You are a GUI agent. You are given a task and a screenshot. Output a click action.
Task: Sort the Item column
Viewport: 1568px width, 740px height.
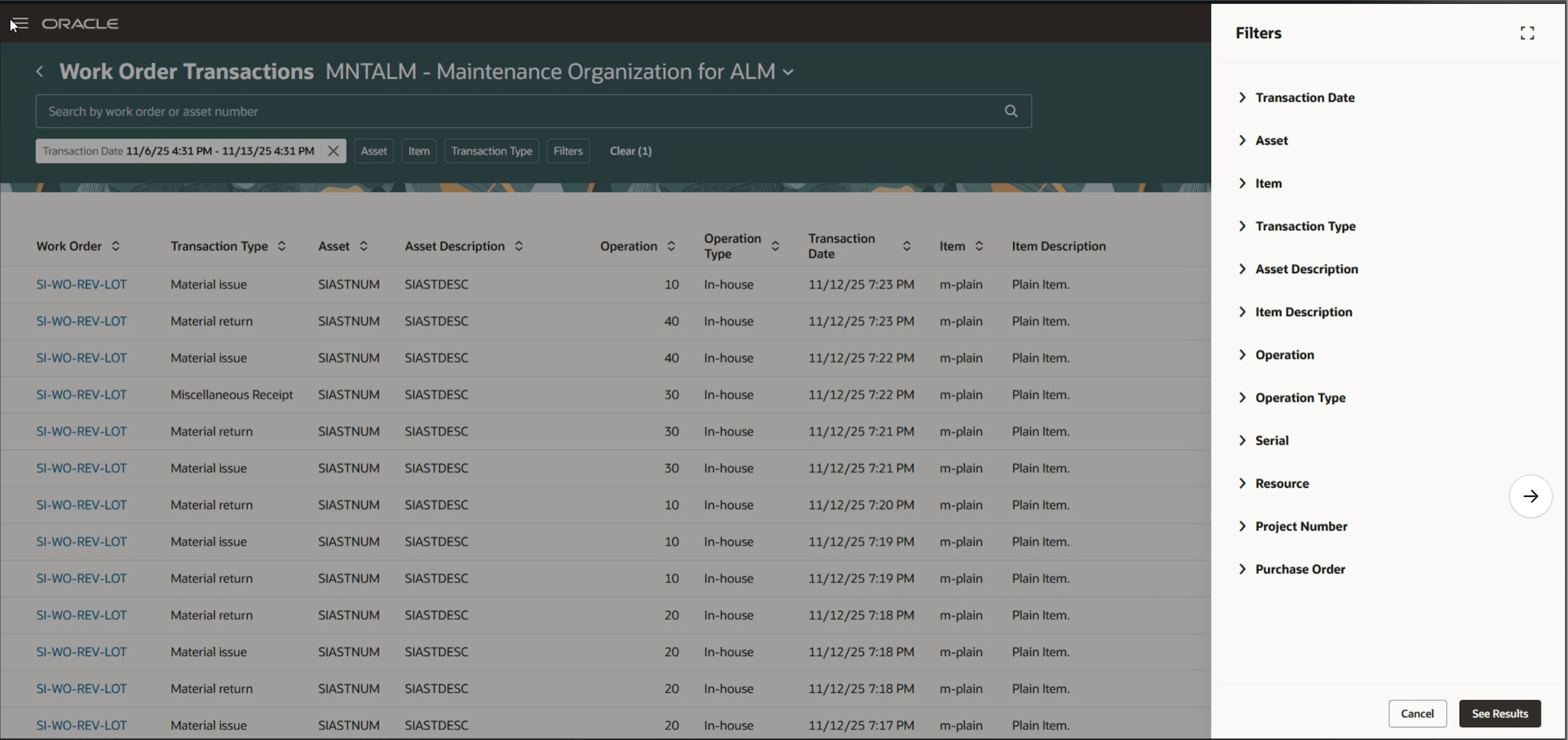pyautogui.click(x=979, y=246)
